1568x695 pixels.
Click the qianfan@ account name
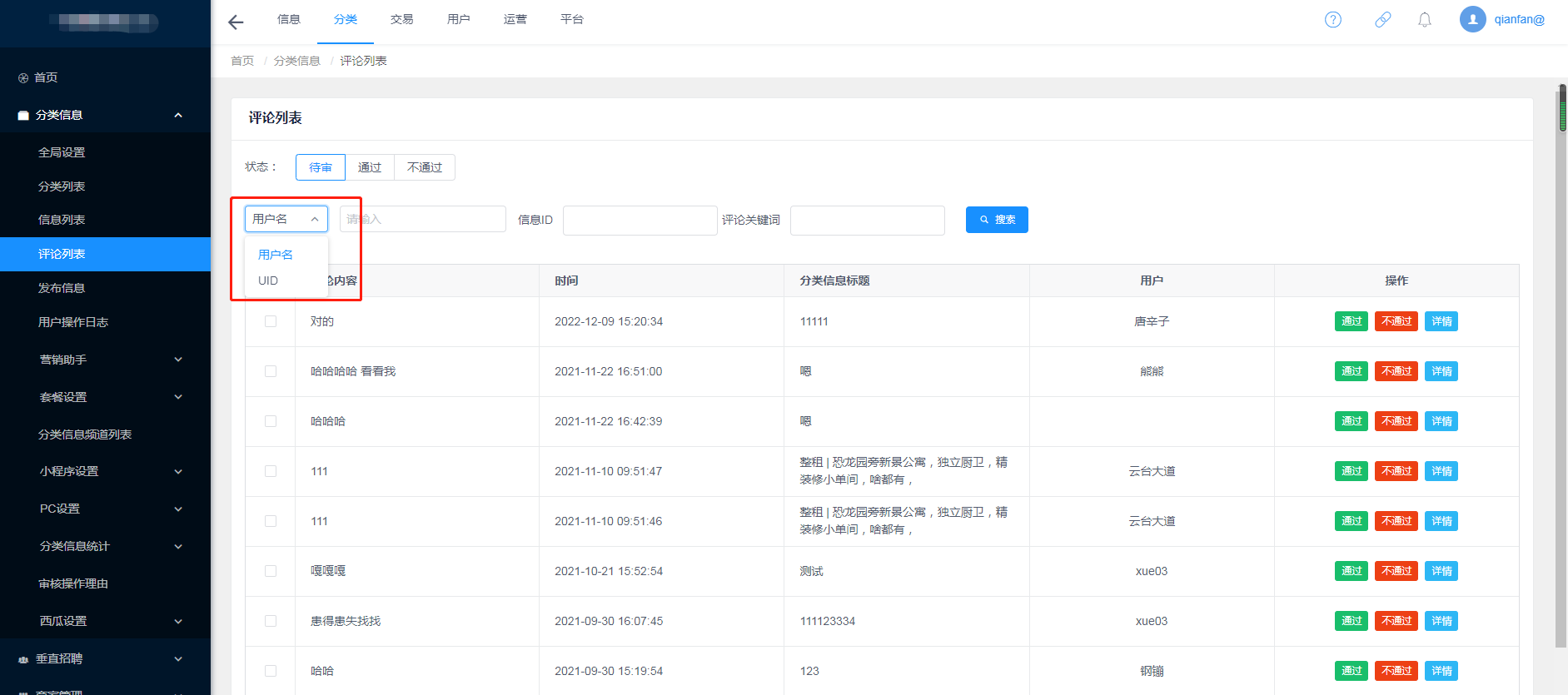(x=1519, y=19)
